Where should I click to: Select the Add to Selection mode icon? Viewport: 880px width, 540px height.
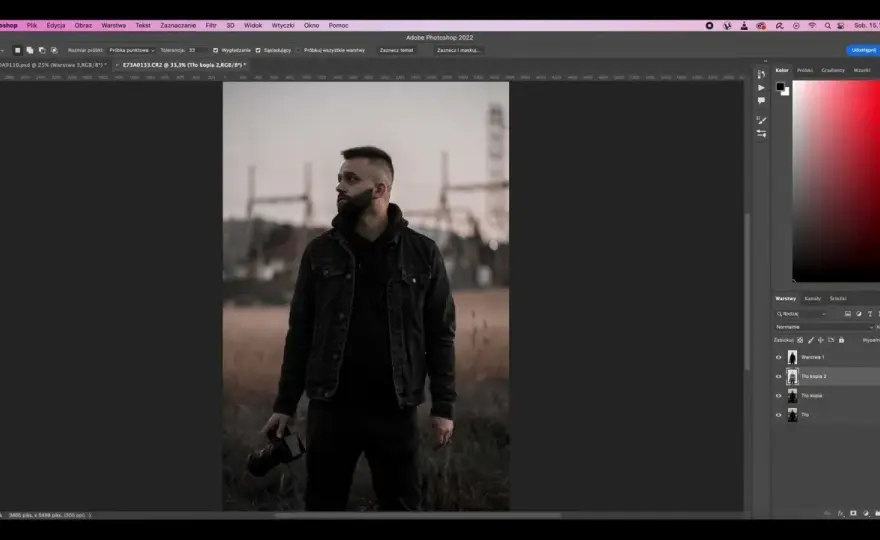pyautogui.click(x=30, y=50)
